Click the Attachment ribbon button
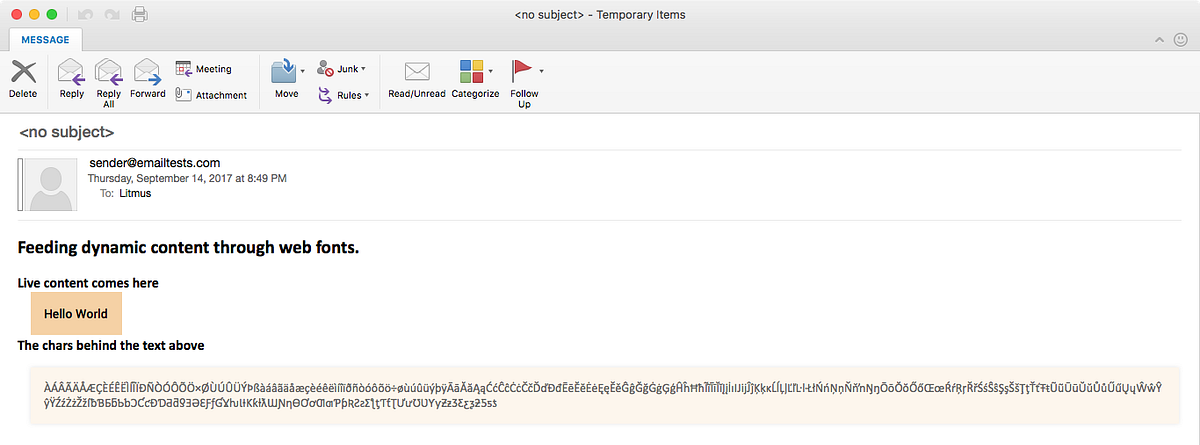Viewport: 1200px width, 445px height. [211, 95]
